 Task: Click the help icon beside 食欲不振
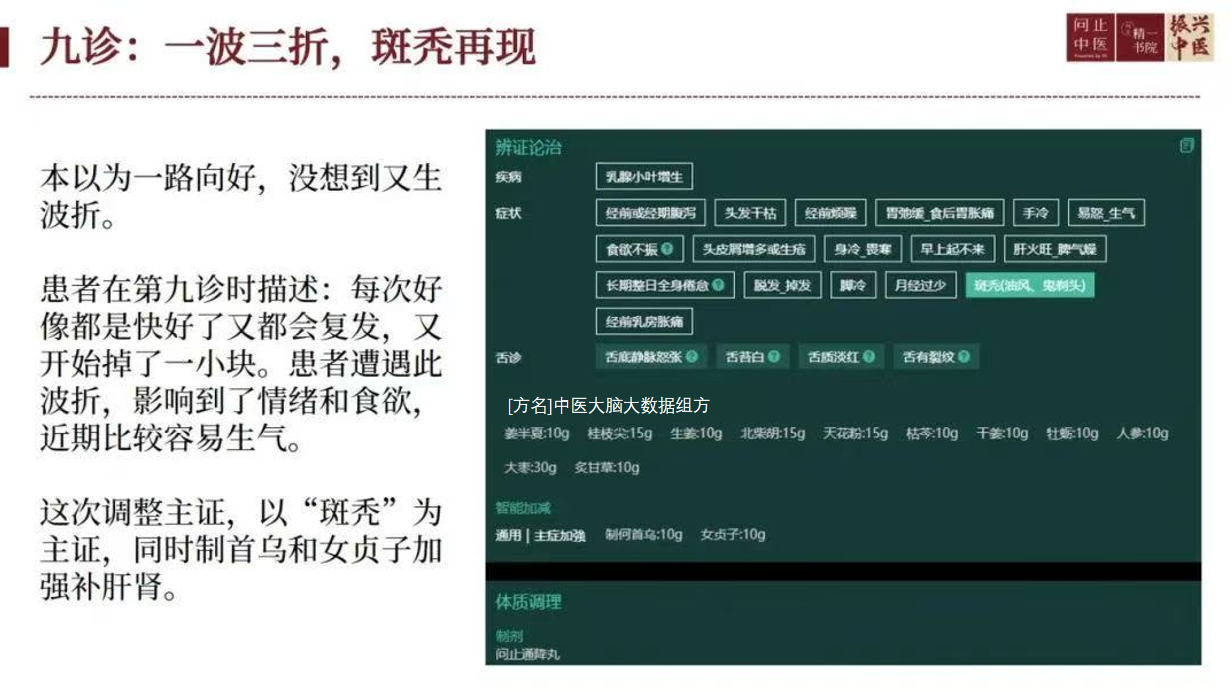[x=667, y=248]
